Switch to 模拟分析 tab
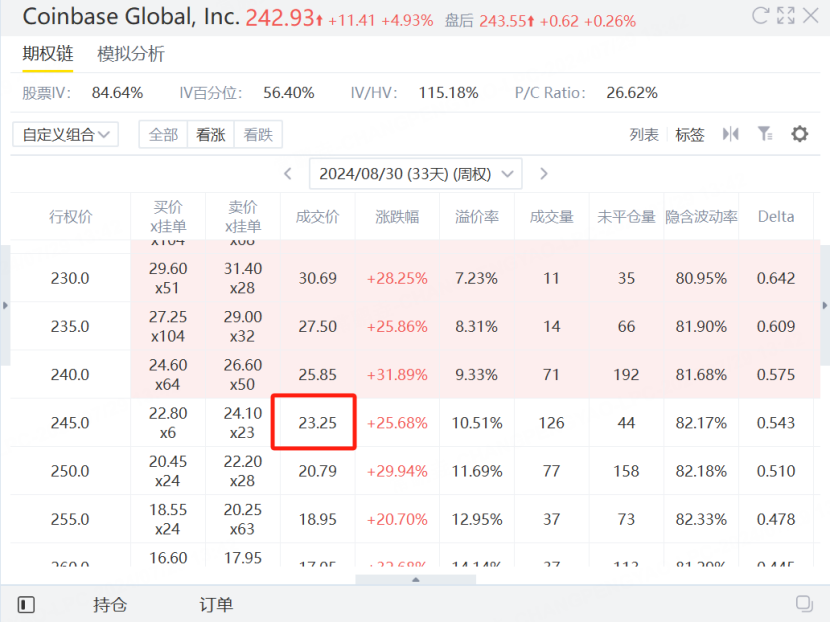Screen dimensions: 830x623 click(x=131, y=54)
